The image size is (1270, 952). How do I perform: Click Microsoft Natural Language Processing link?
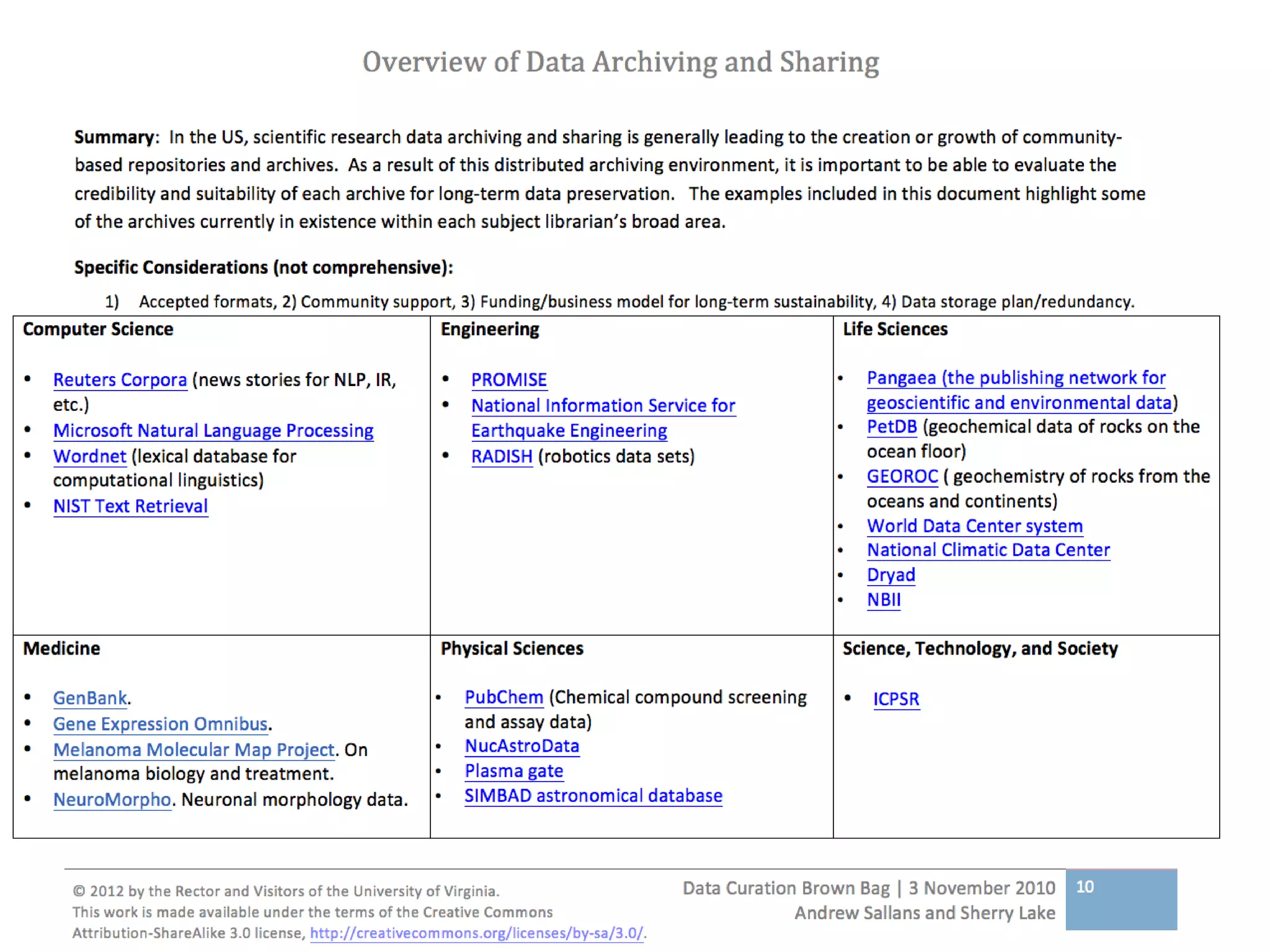click(x=213, y=430)
